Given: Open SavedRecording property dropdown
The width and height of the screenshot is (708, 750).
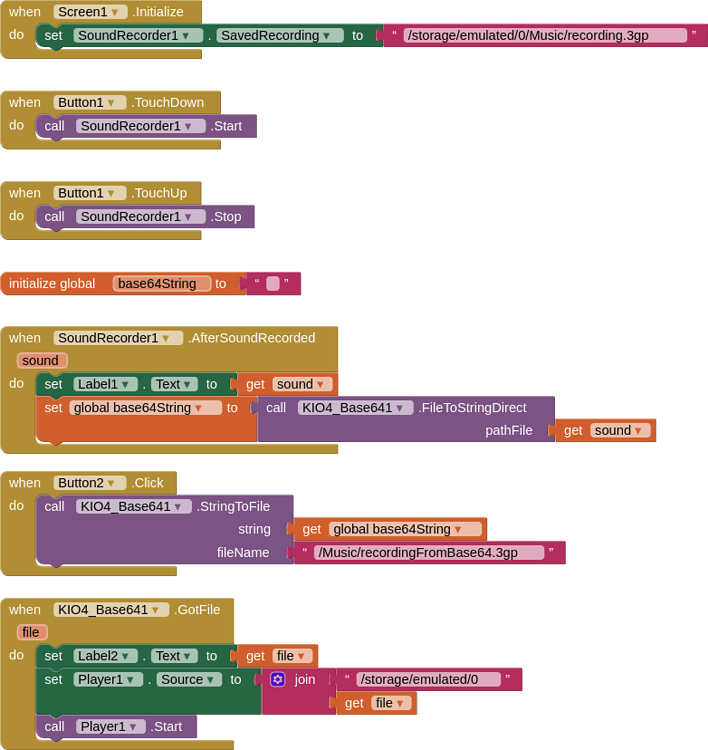Looking at the screenshot, I should 279,35.
